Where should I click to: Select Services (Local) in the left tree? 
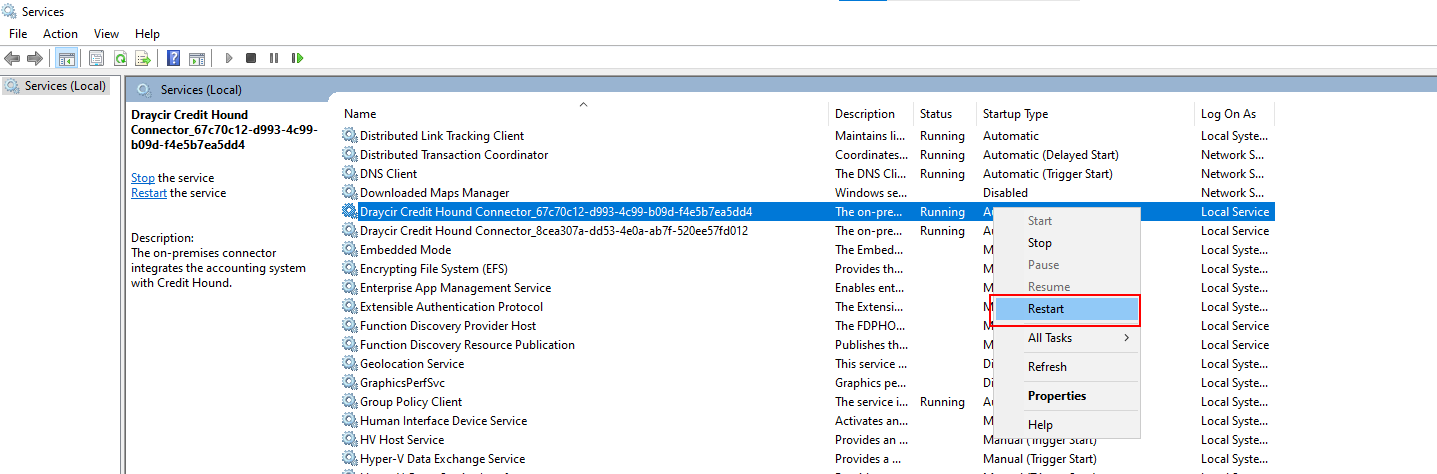coord(65,86)
